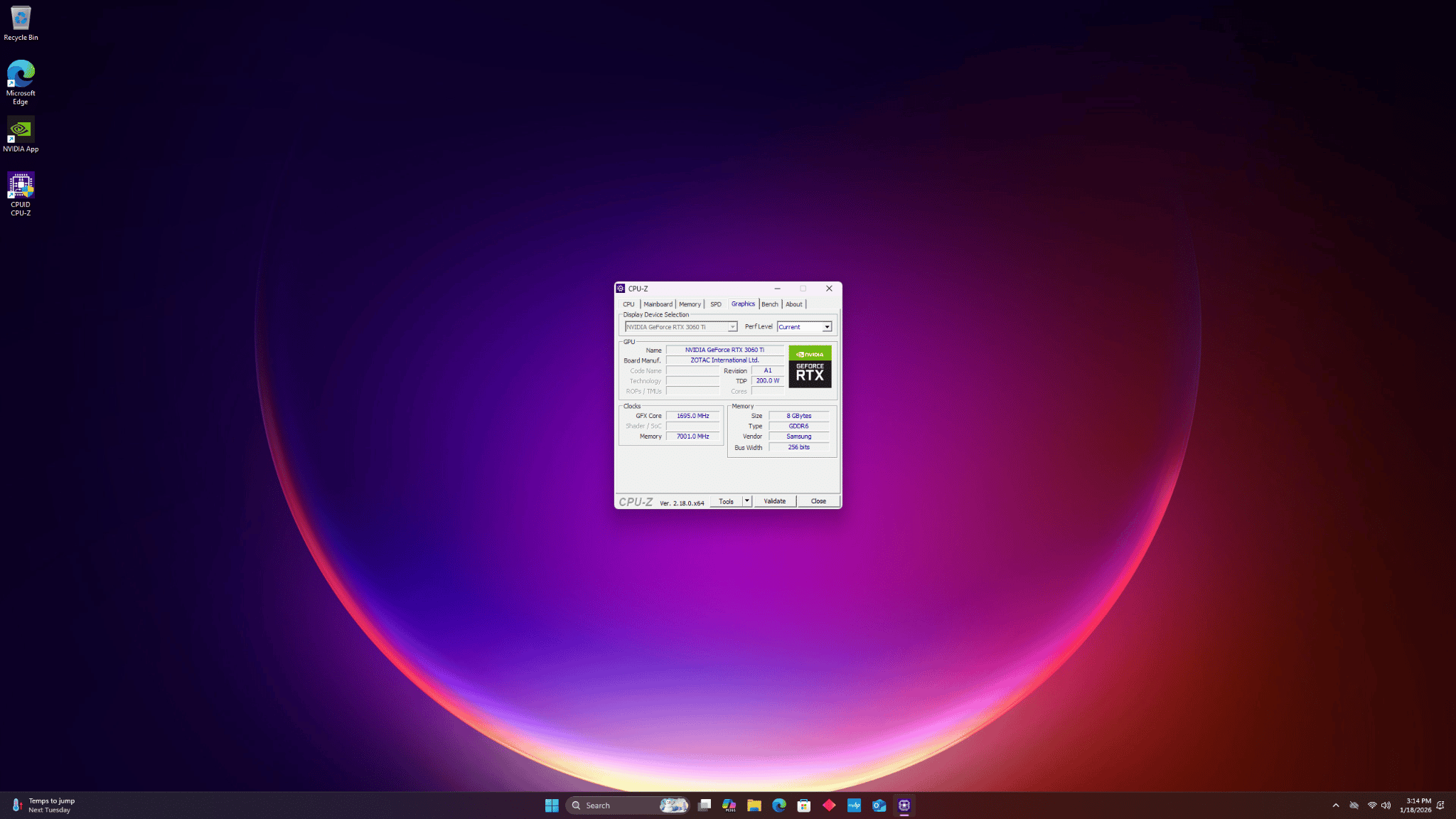Switch to the Mainboard tab
Screen dimensions: 1456x819
coord(658,304)
